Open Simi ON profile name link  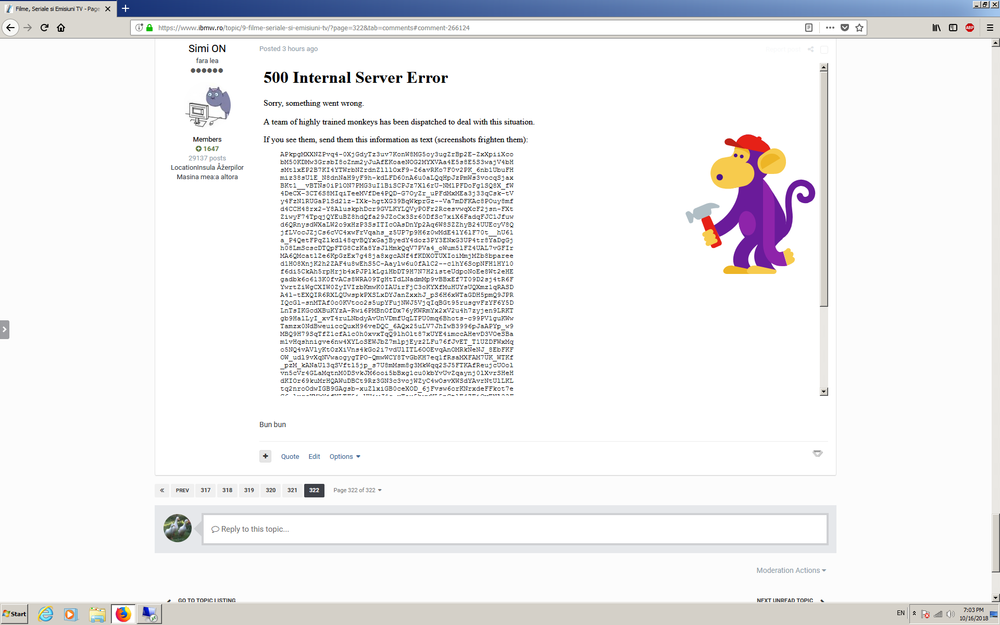207,48
